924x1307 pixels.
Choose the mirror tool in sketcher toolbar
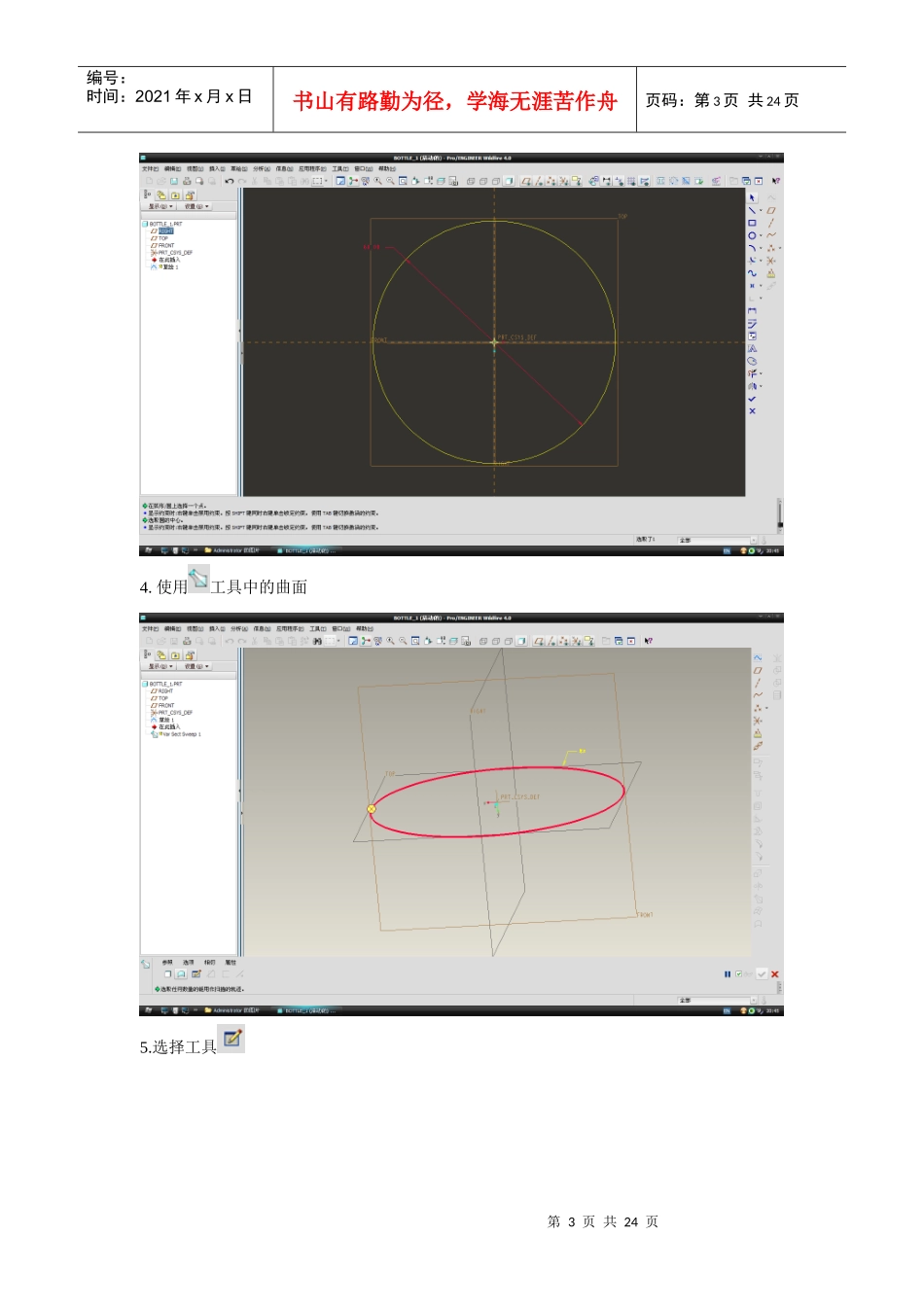point(752,386)
